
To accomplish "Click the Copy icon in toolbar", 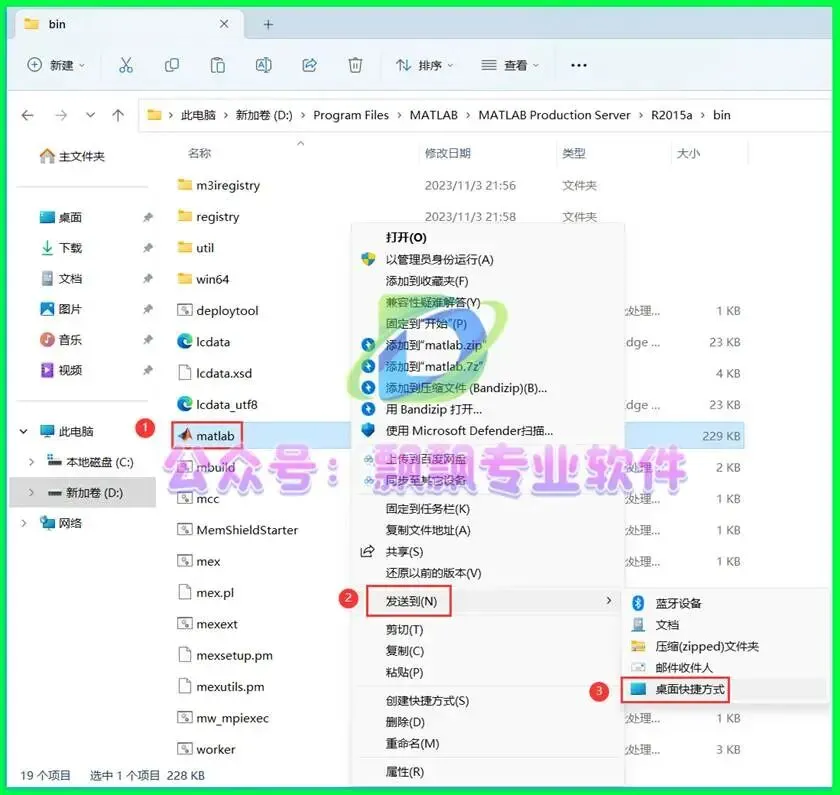I will tap(171, 65).
